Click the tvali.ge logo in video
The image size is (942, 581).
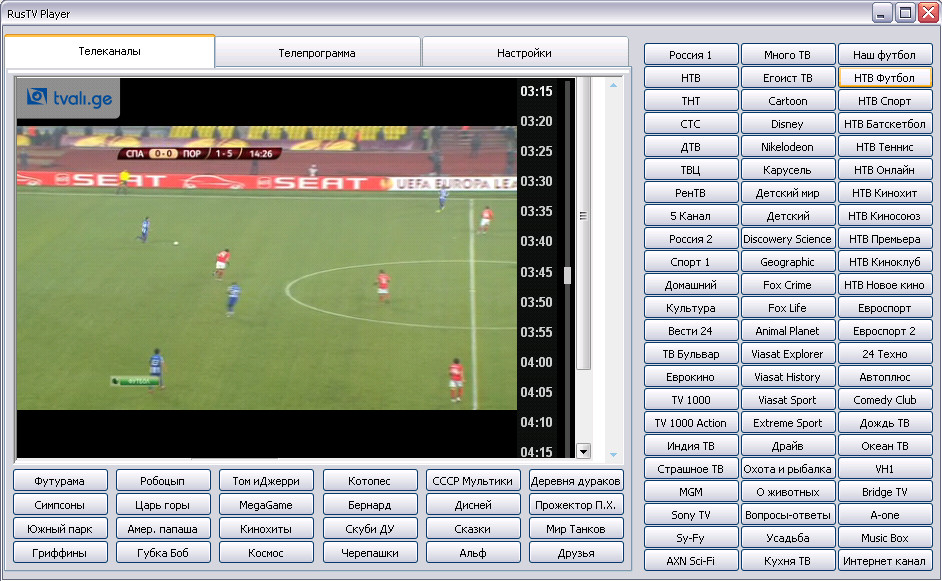tap(67, 97)
